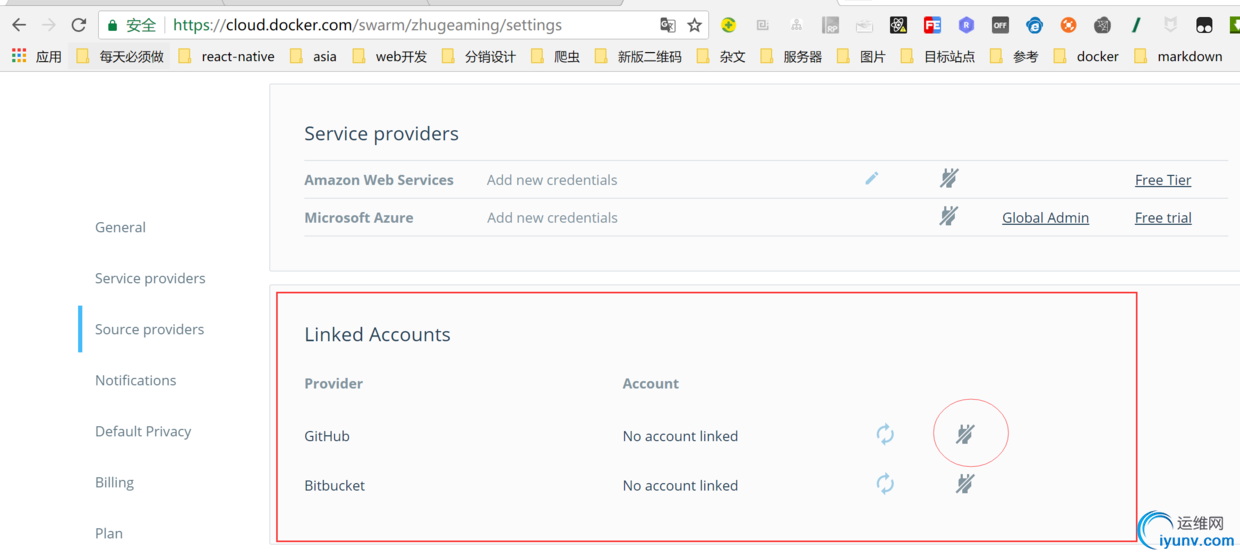Select General in the settings sidebar

tap(120, 227)
